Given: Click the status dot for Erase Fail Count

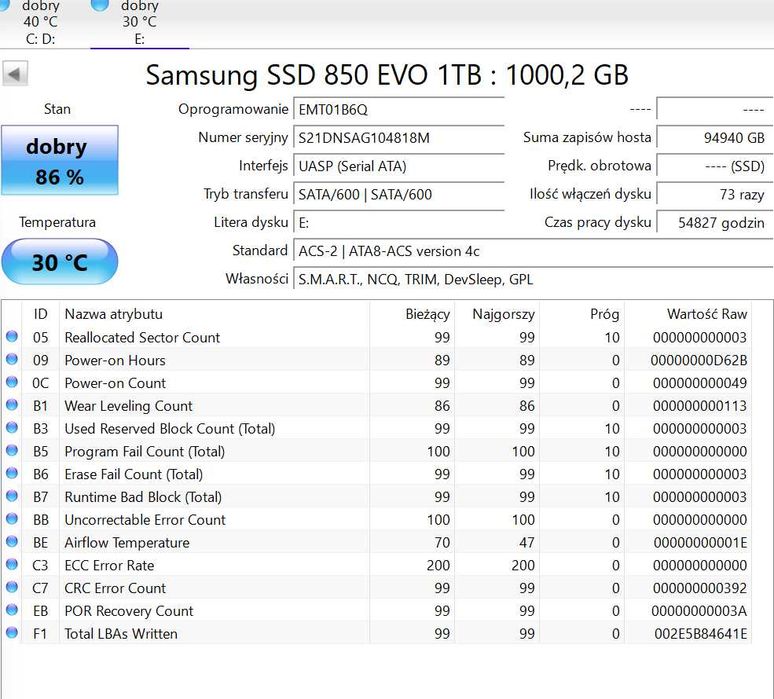Looking at the screenshot, I should [12, 473].
